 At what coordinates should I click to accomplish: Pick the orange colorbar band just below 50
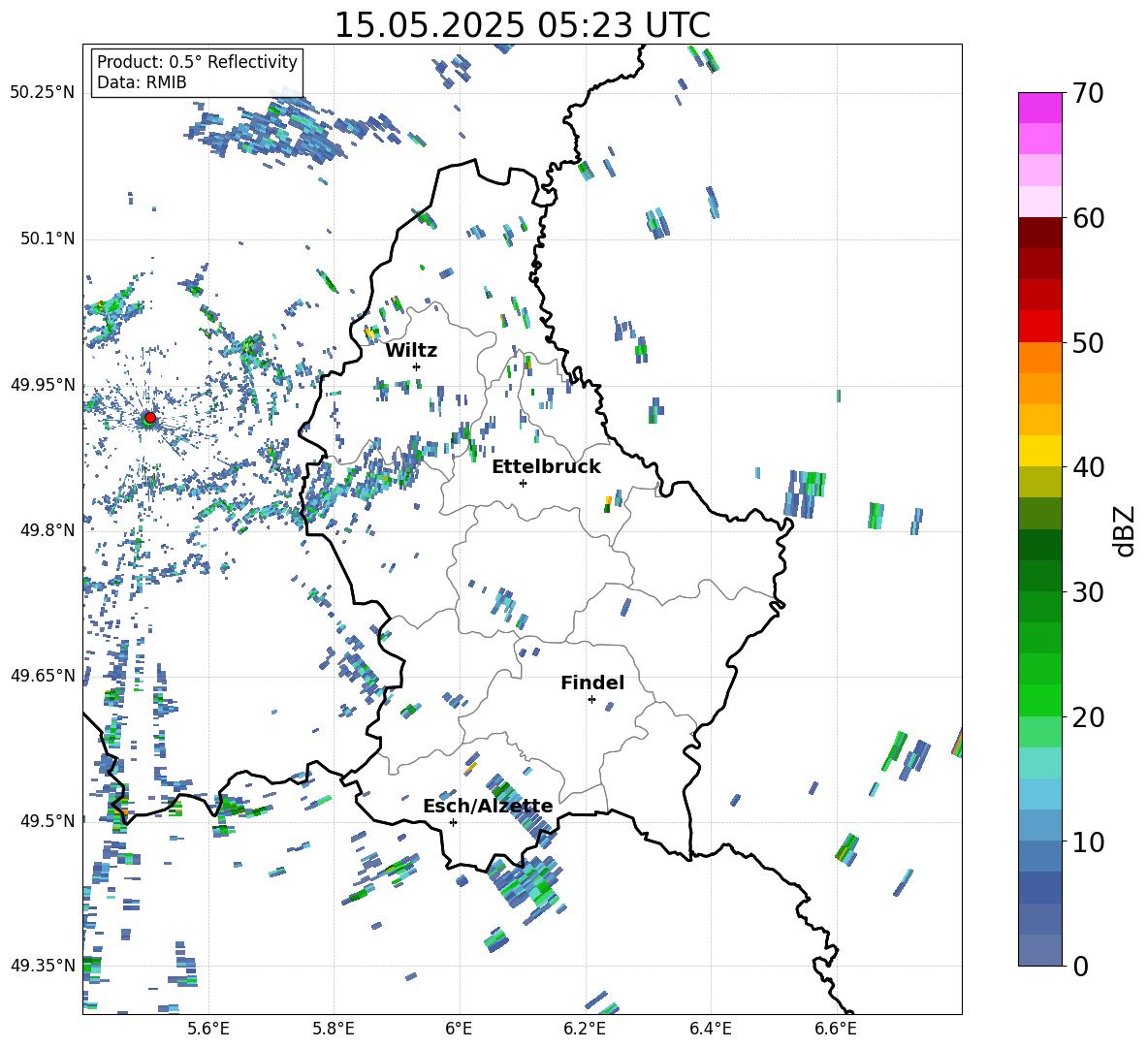point(1039,357)
